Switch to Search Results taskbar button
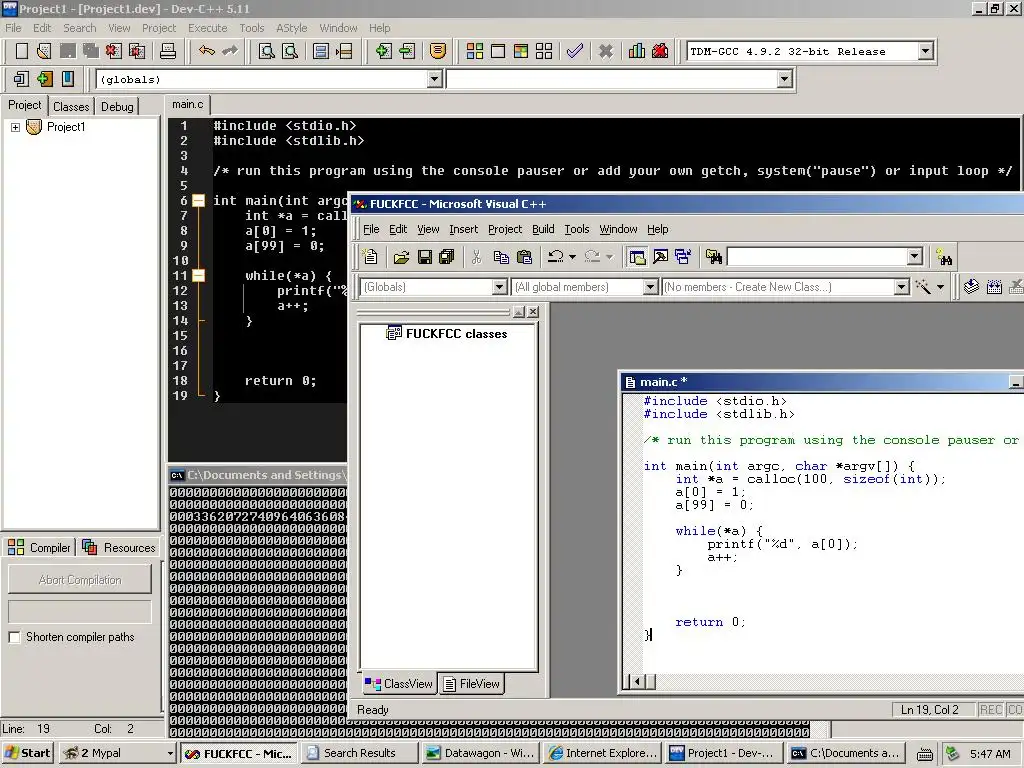The height and width of the screenshot is (768, 1024). [359, 753]
